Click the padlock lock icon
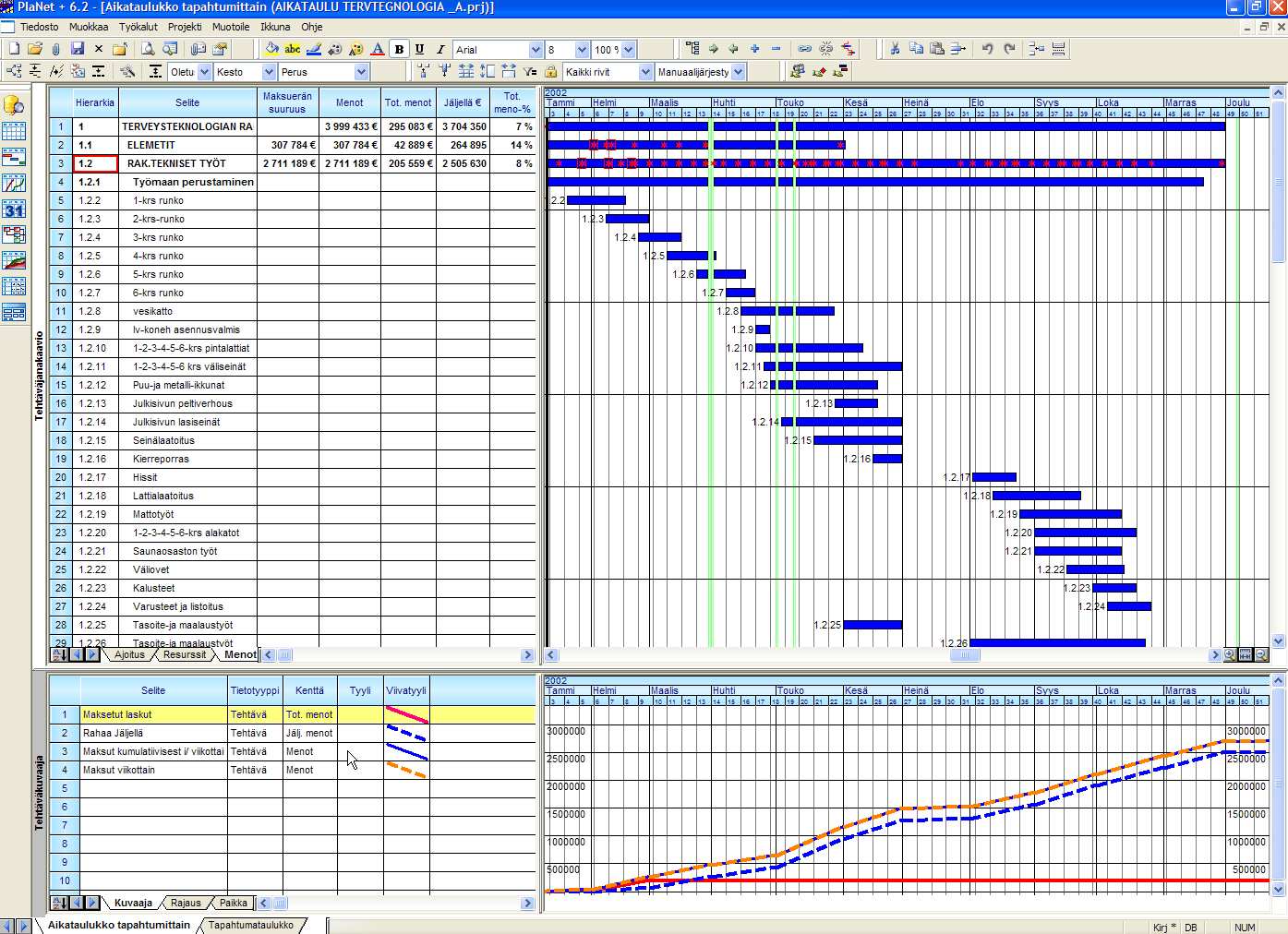This screenshot has width=1288, height=934. coord(551,71)
